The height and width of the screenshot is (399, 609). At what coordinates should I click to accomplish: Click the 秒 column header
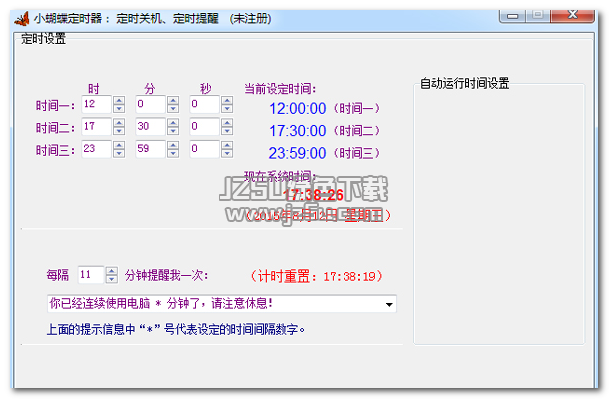(x=205, y=89)
